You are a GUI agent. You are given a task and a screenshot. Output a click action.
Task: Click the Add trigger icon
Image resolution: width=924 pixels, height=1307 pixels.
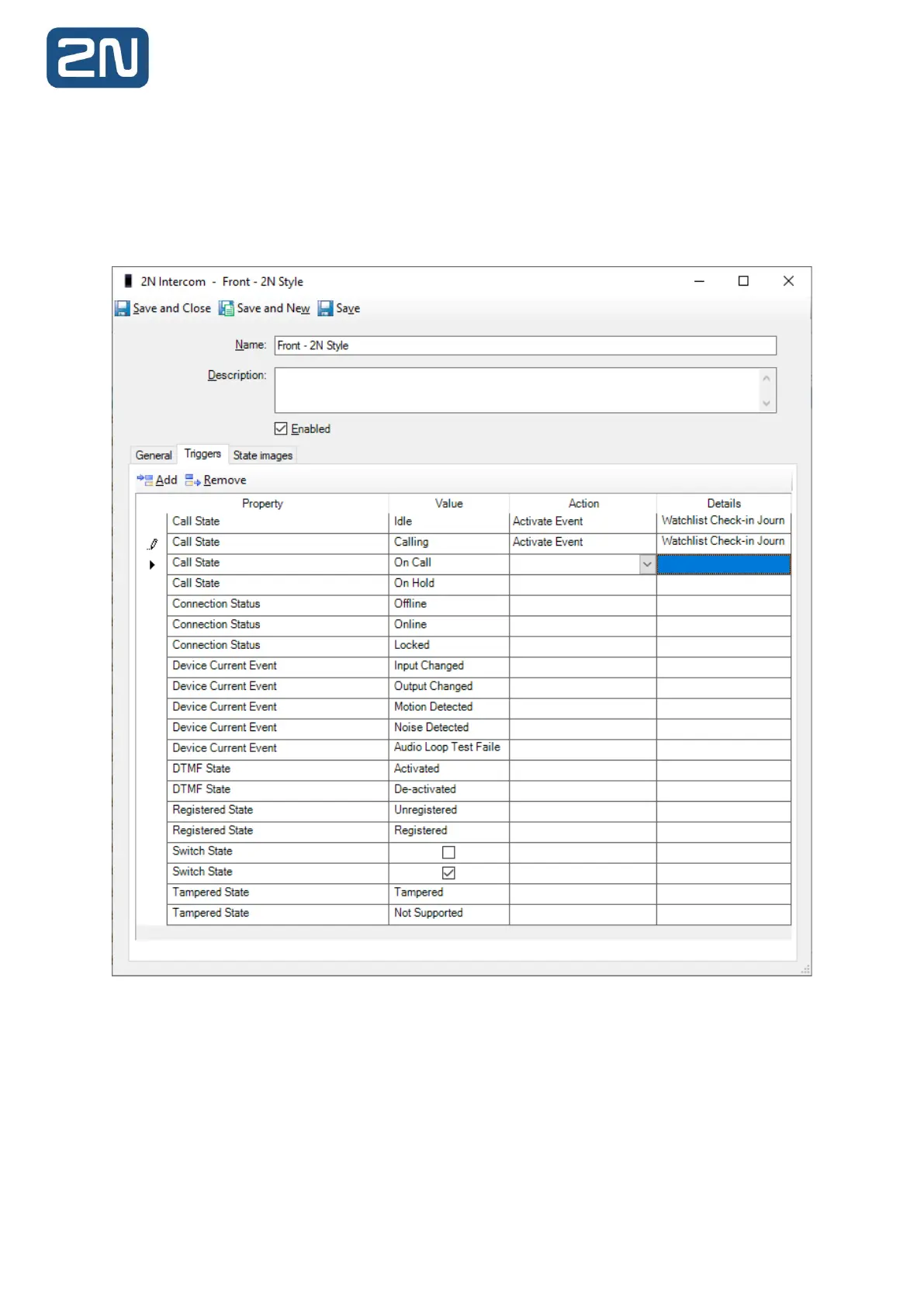pos(144,480)
